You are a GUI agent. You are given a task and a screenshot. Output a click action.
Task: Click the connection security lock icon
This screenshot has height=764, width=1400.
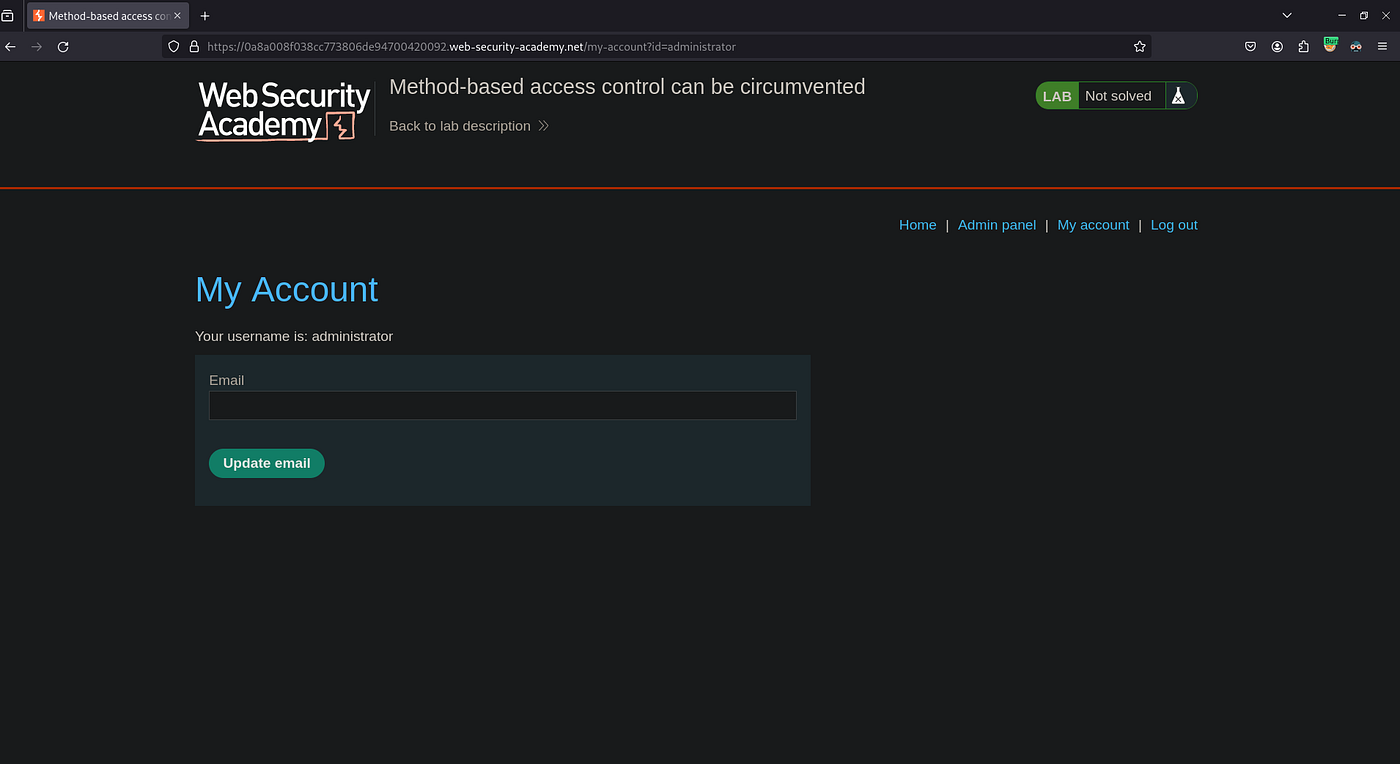point(194,46)
